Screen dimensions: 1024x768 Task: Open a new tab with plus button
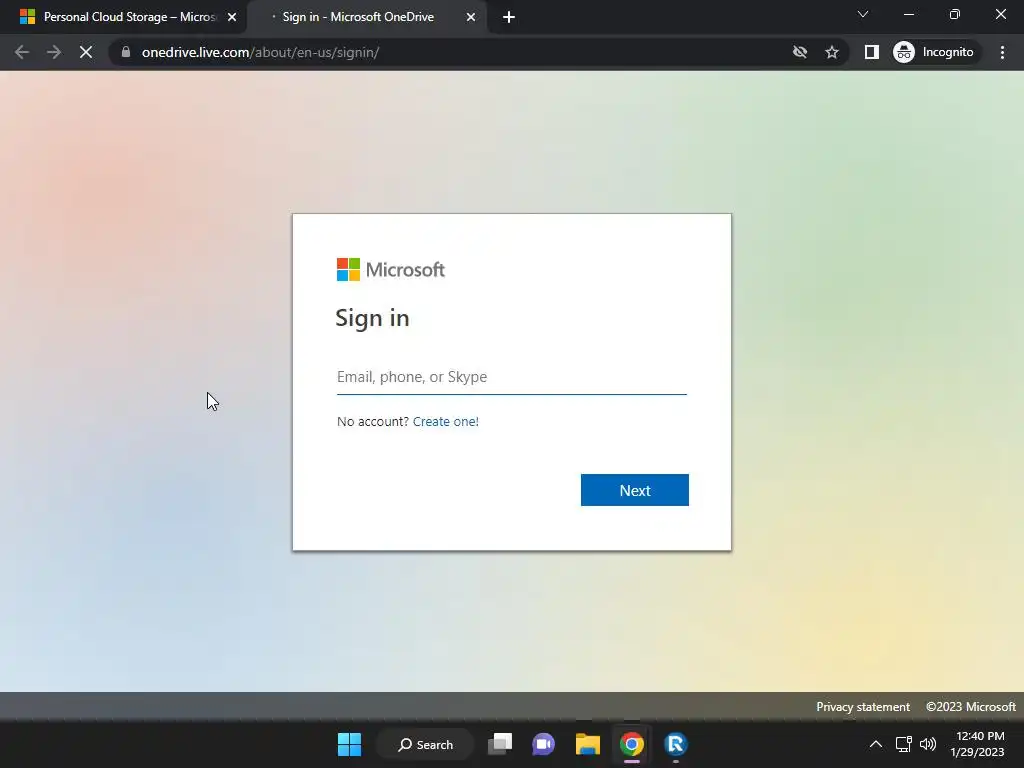pyautogui.click(x=509, y=17)
